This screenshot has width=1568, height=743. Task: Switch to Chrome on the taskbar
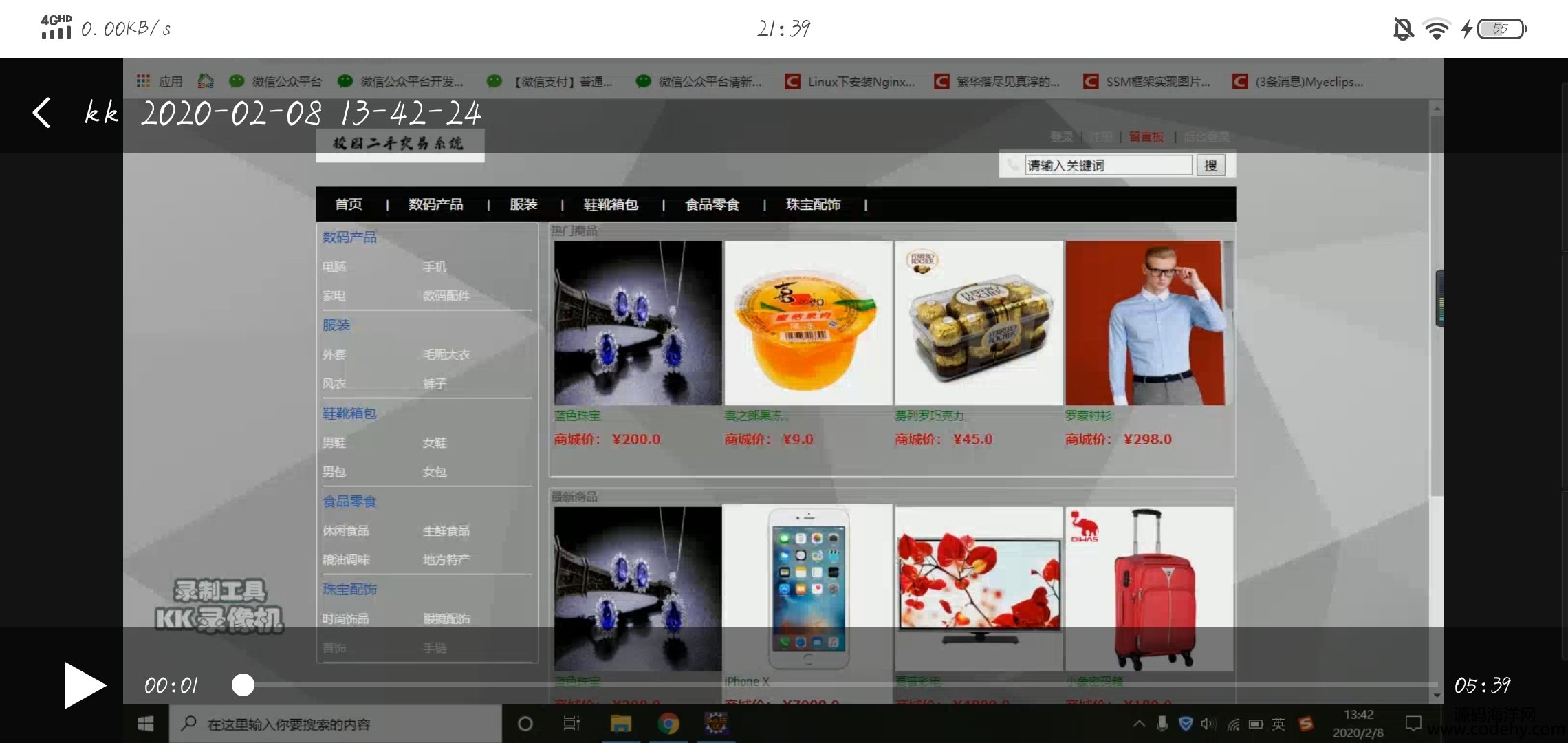coord(668,724)
